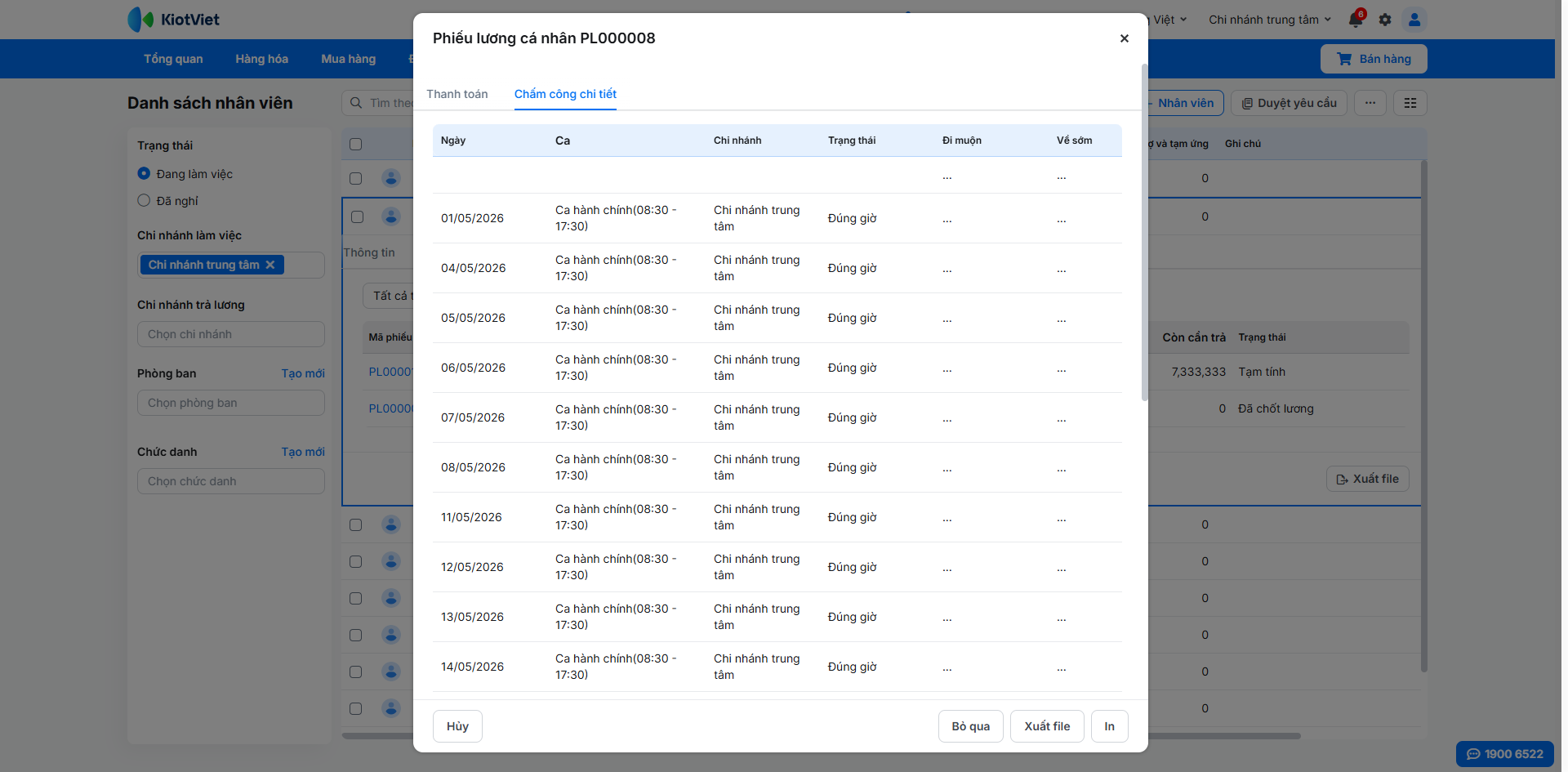Screen dimensions: 1568x772
Task: Open the column display settings icon
Action: (x=1410, y=103)
